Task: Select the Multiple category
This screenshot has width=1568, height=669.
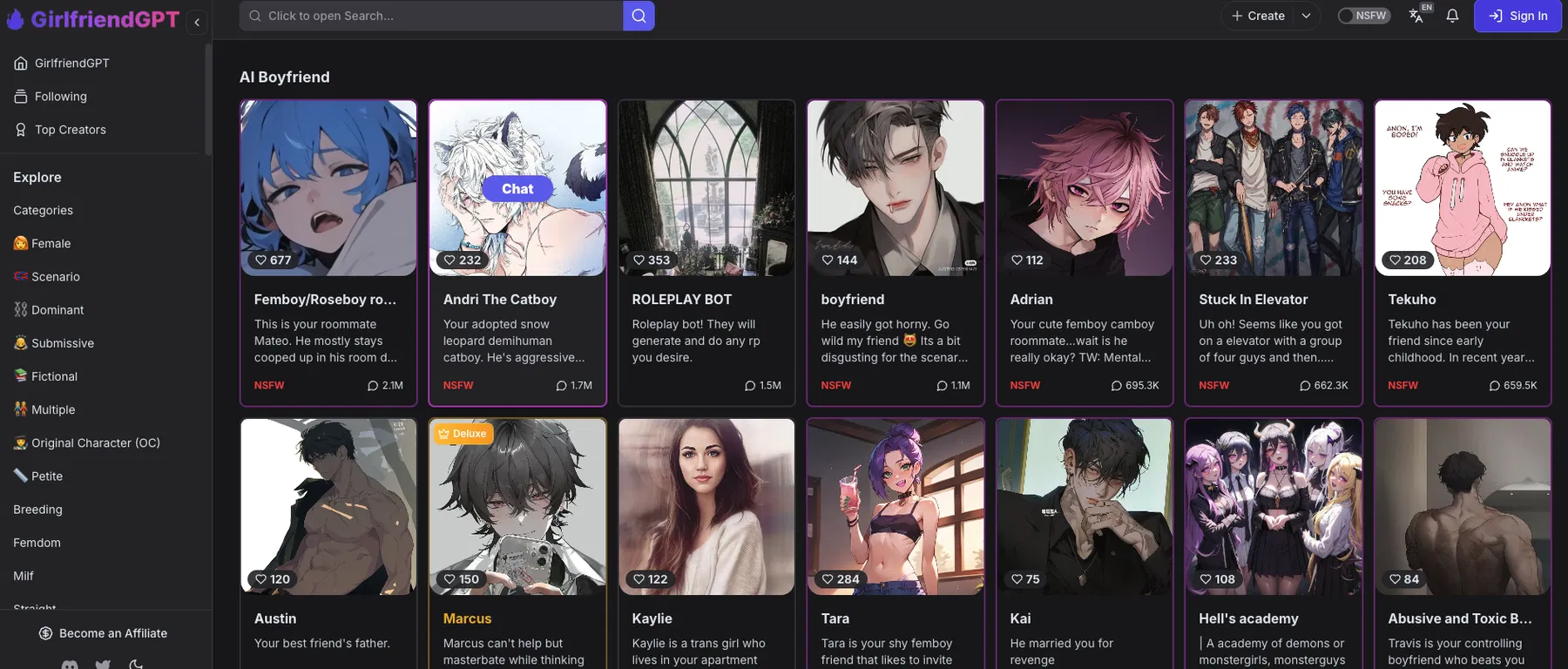Action: pyautogui.click(x=44, y=409)
